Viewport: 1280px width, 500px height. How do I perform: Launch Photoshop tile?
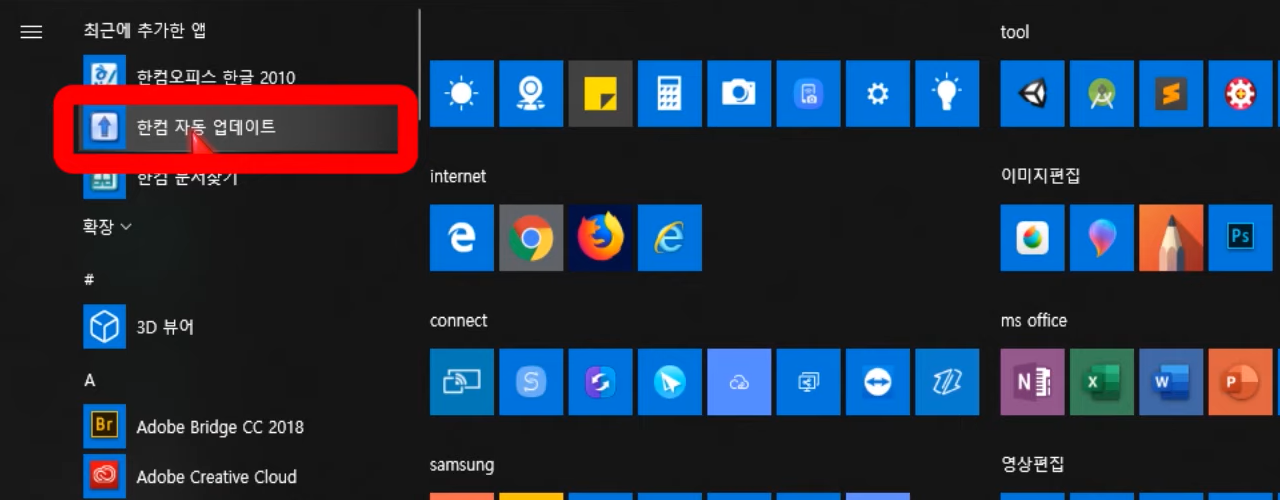pos(1240,238)
